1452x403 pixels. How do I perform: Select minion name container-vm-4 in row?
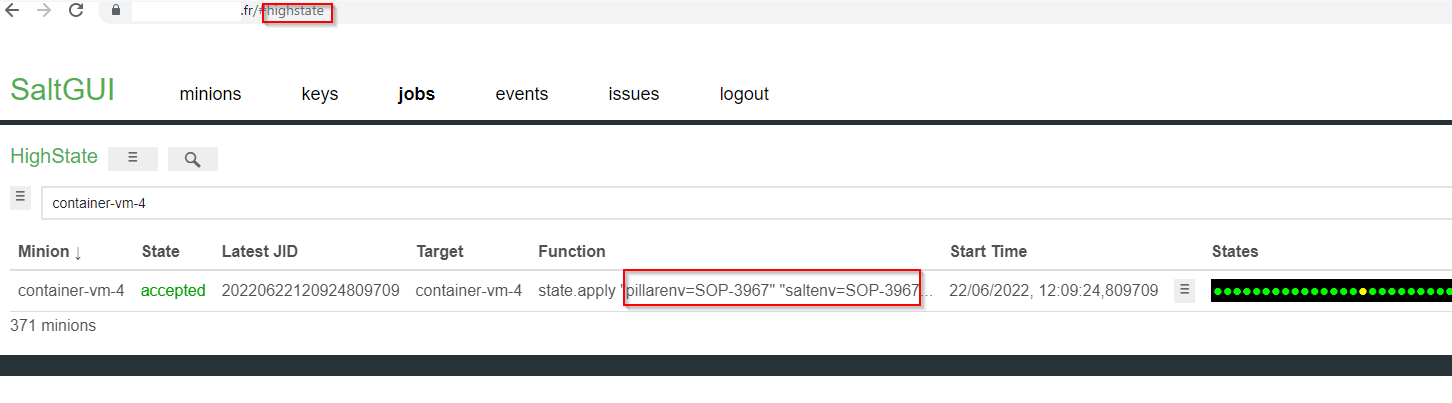click(x=71, y=291)
